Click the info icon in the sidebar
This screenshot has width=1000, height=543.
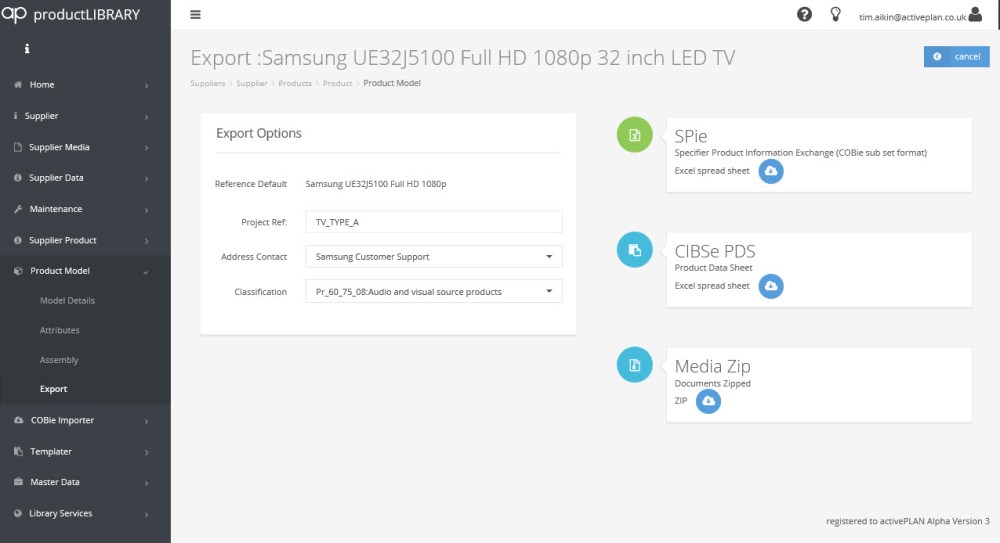click(27, 49)
